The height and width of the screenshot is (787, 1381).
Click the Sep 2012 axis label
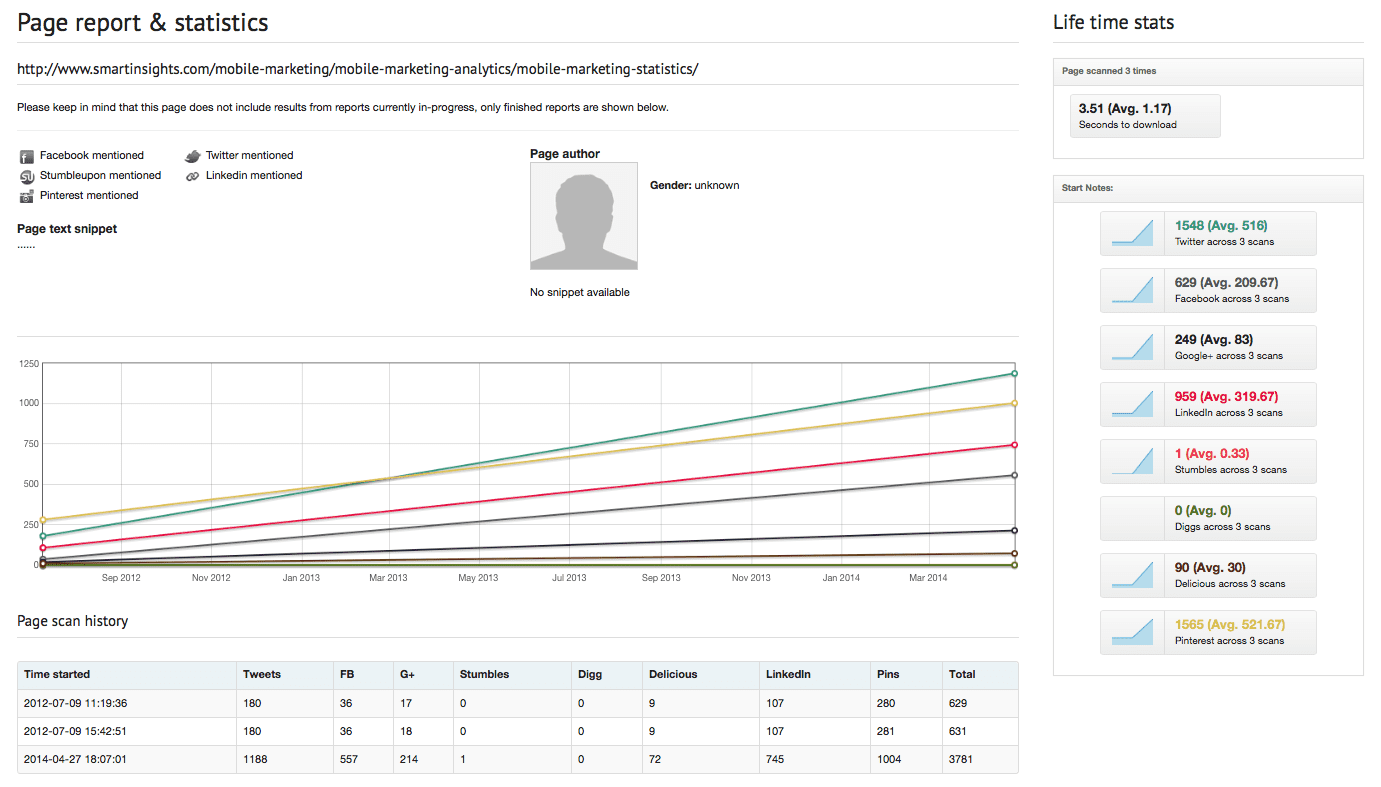(x=121, y=578)
